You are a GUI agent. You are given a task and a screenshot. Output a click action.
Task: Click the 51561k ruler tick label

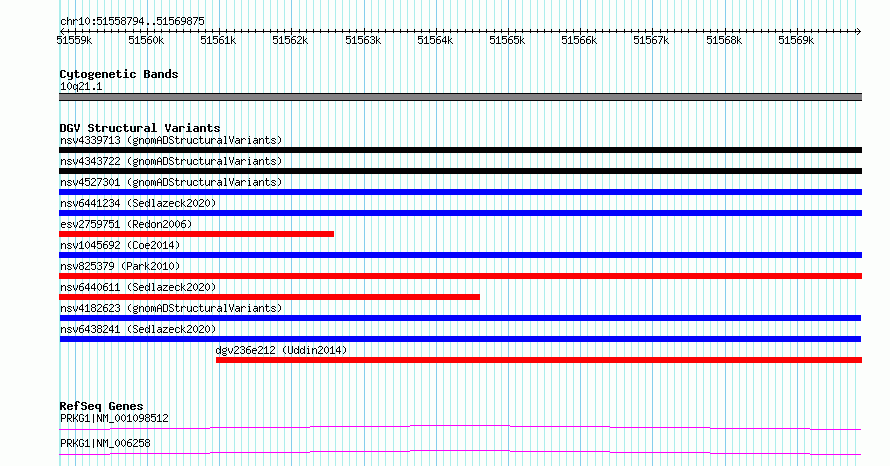pyautogui.click(x=218, y=40)
